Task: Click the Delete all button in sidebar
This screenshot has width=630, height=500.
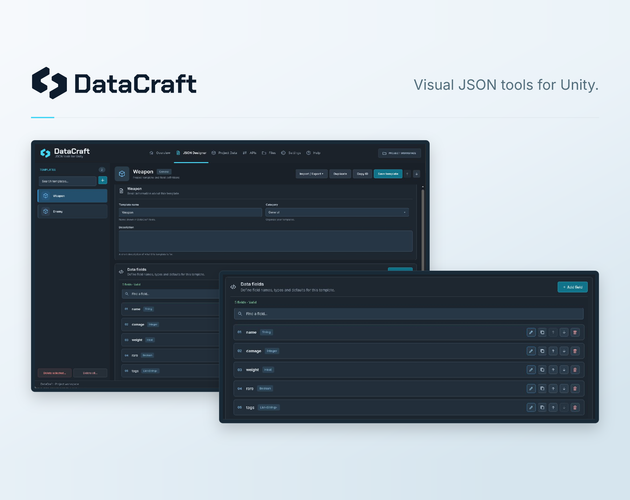Action: point(90,373)
